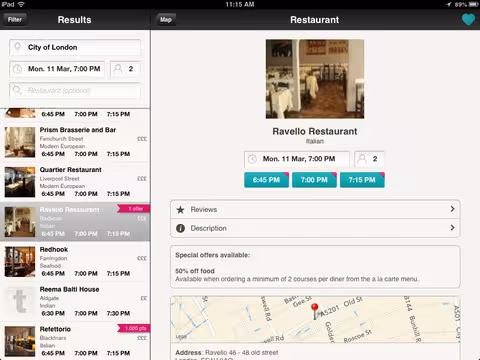Tap the location services arrow in status bar

449,4
